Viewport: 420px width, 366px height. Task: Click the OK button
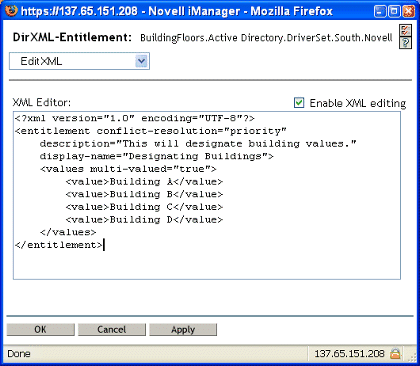(41, 330)
